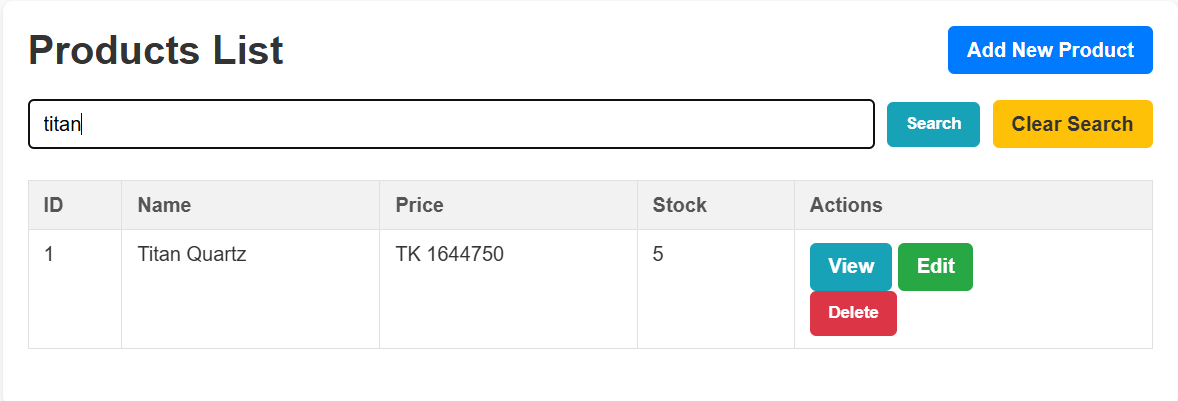Click the typed word titan in the search box
Screen dimensions: 1178x401
pyautogui.click(x=61, y=124)
